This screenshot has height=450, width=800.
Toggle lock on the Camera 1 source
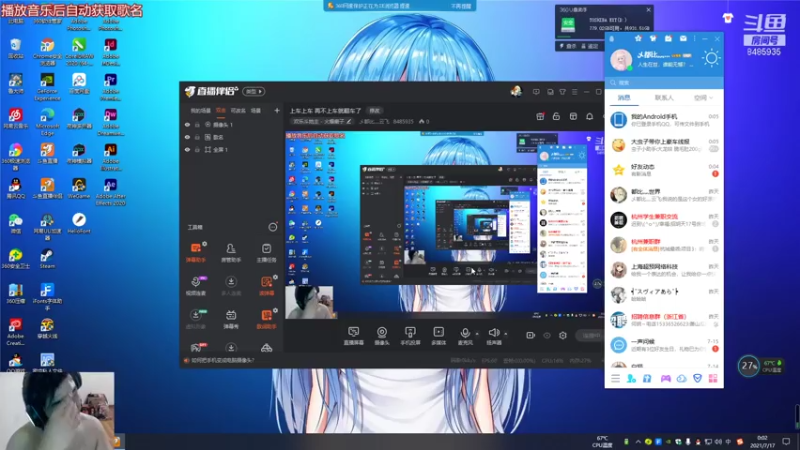click(x=197, y=124)
